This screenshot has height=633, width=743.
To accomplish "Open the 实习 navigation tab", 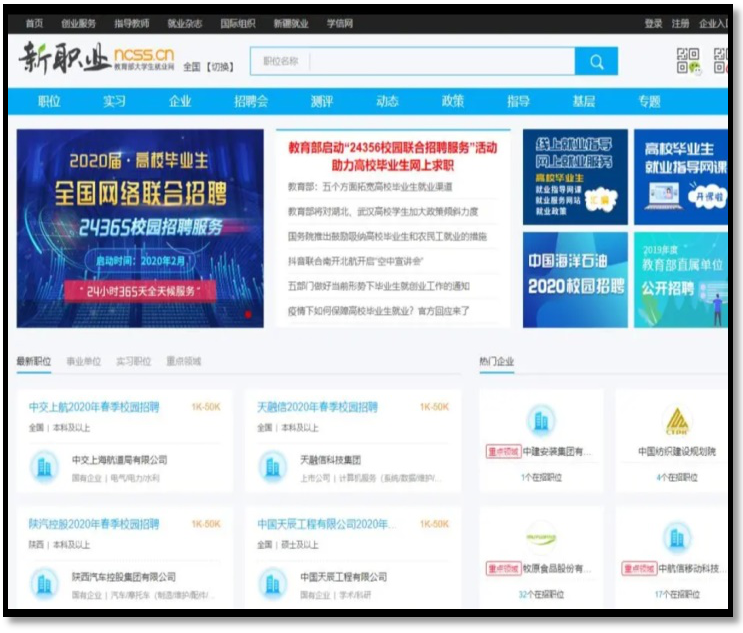I will point(115,101).
